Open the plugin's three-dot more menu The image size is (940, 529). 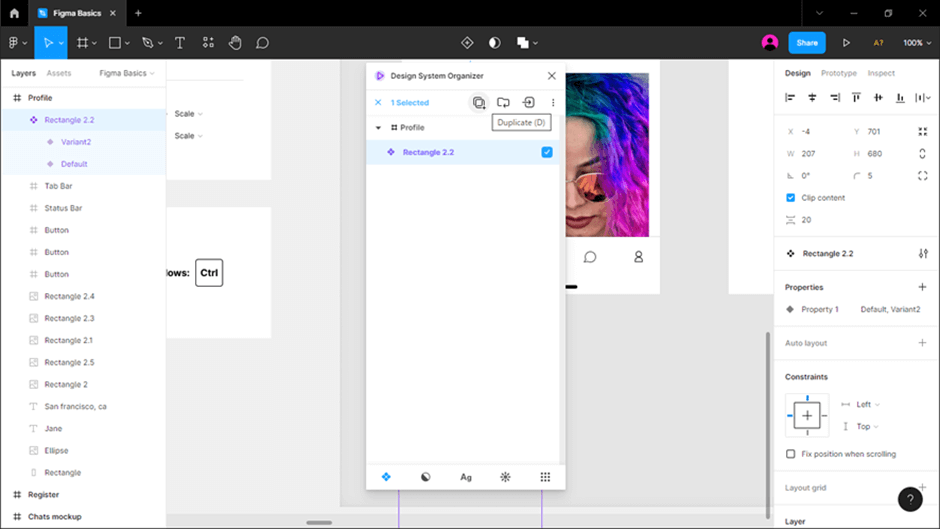(553, 103)
